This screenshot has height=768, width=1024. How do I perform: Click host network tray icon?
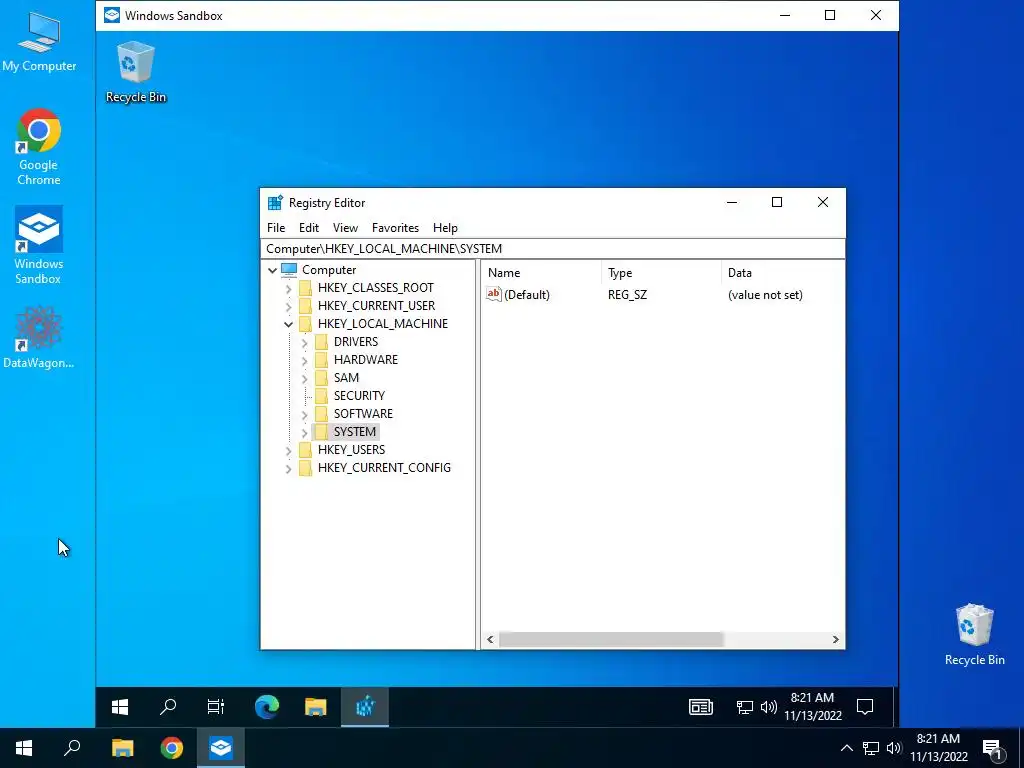pos(871,748)
